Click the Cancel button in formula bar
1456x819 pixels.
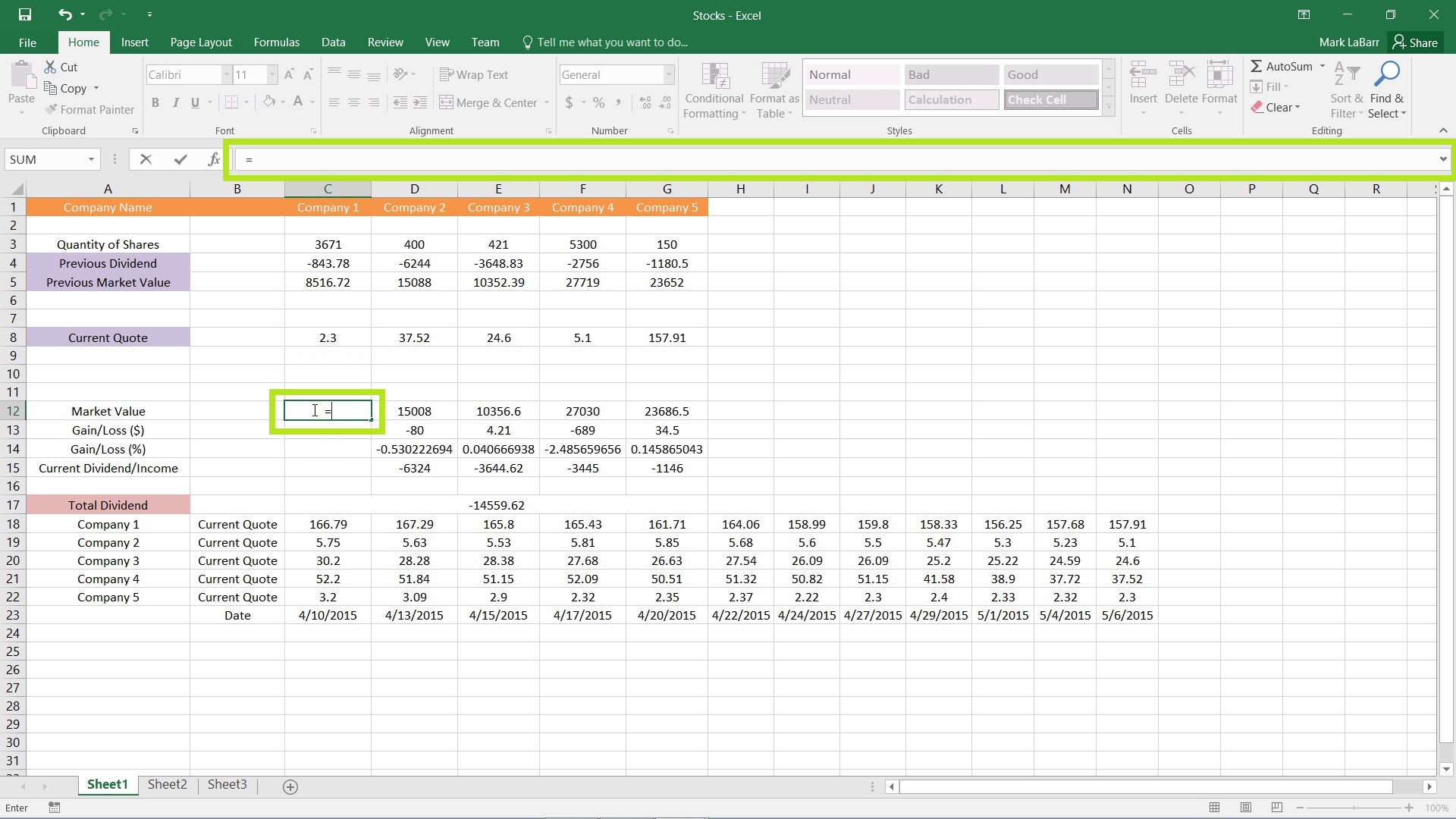[x=145, y=159]
